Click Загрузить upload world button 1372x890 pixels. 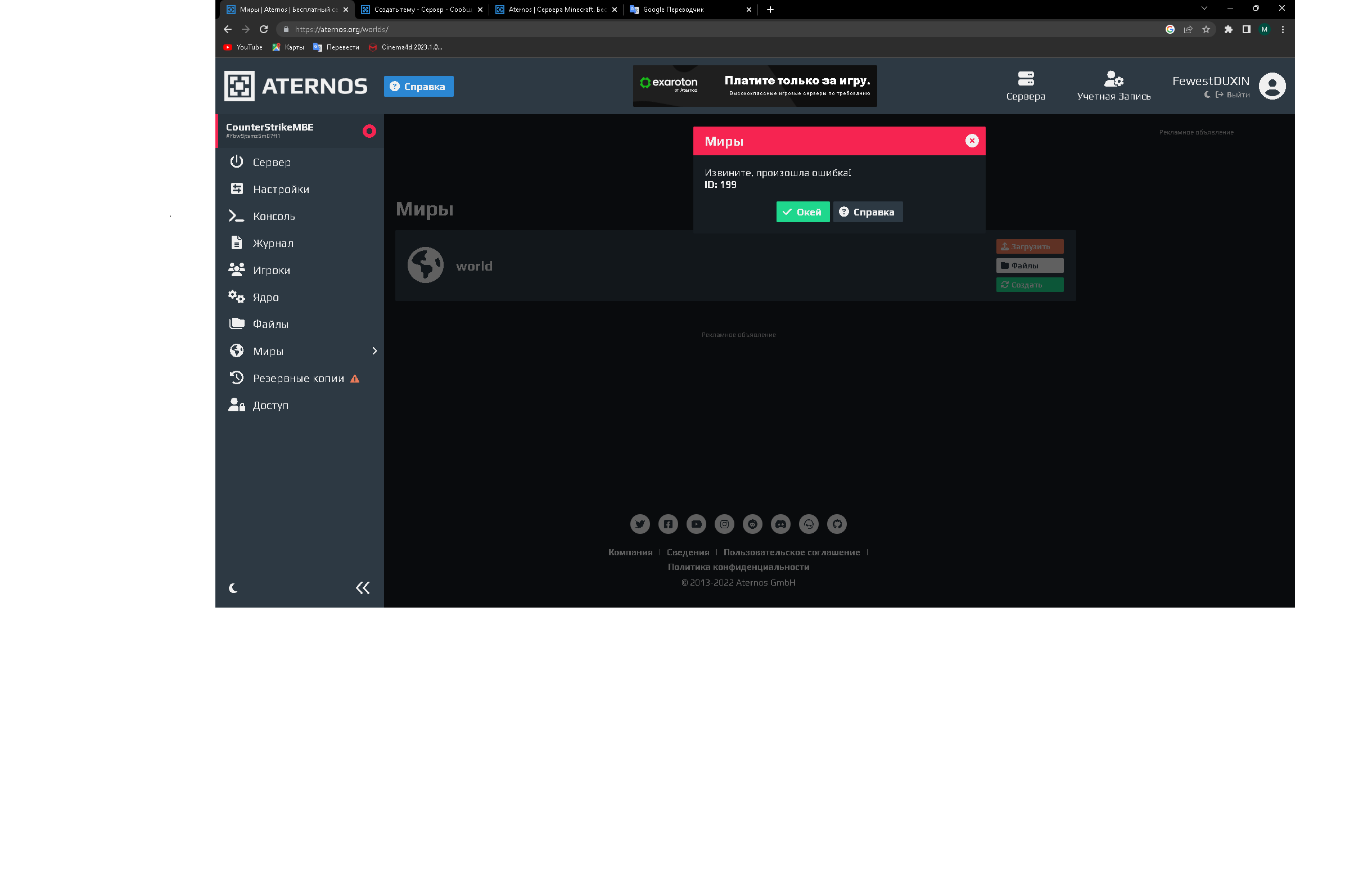[1030, 247]
